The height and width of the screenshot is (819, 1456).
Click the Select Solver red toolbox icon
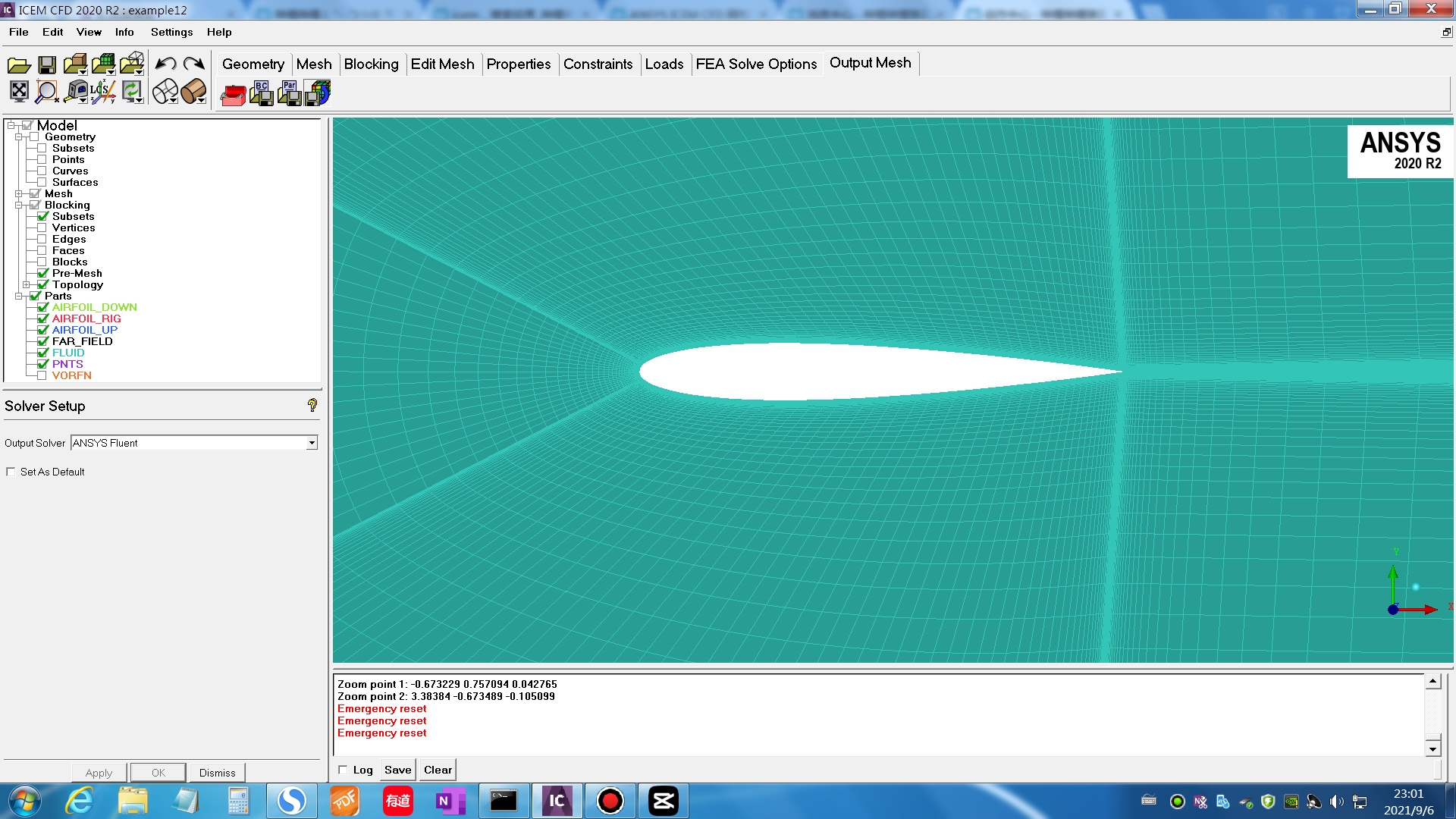click(233, 94)
